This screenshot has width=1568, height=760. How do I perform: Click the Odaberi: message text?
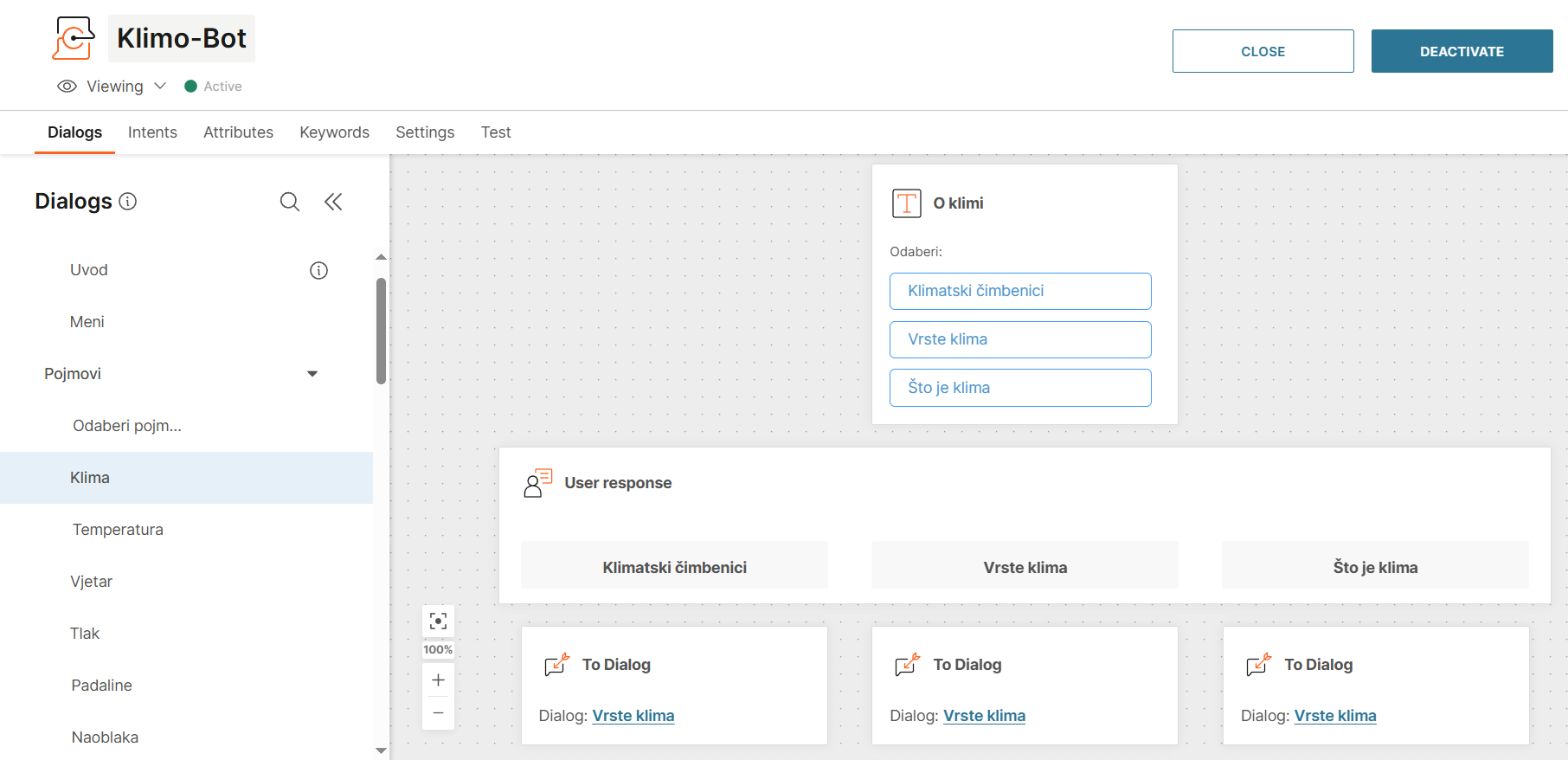pos(916,252)
